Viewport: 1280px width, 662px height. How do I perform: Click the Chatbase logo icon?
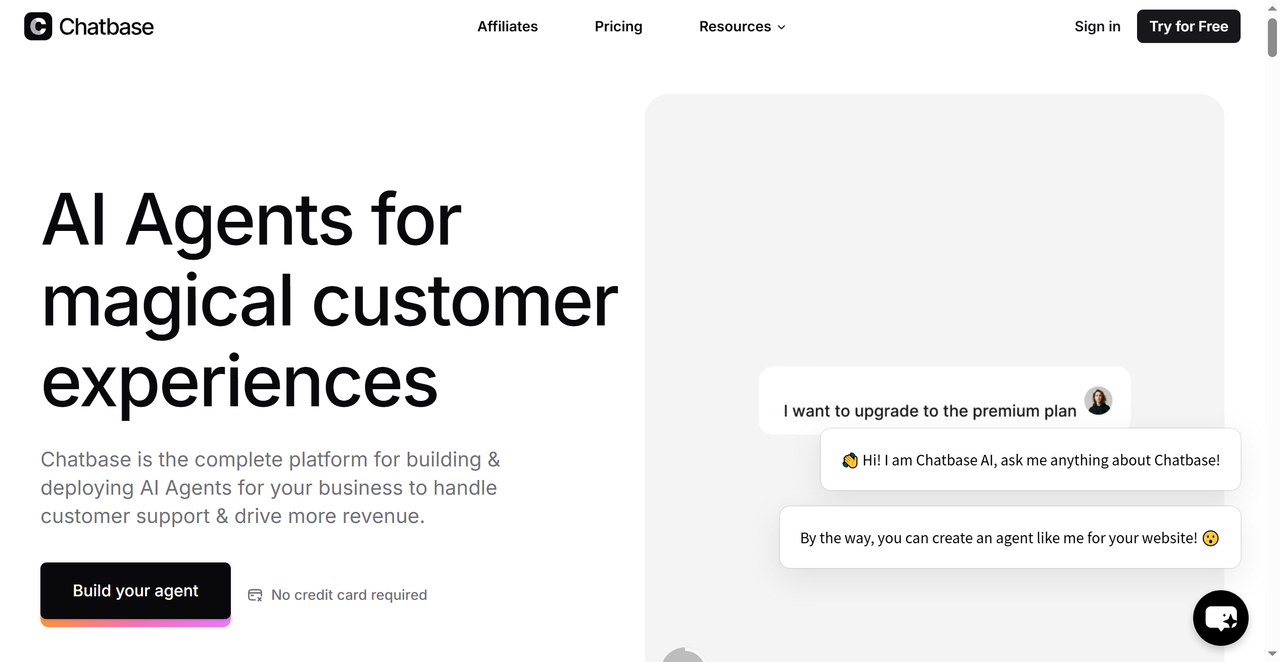tap(38, 26)
